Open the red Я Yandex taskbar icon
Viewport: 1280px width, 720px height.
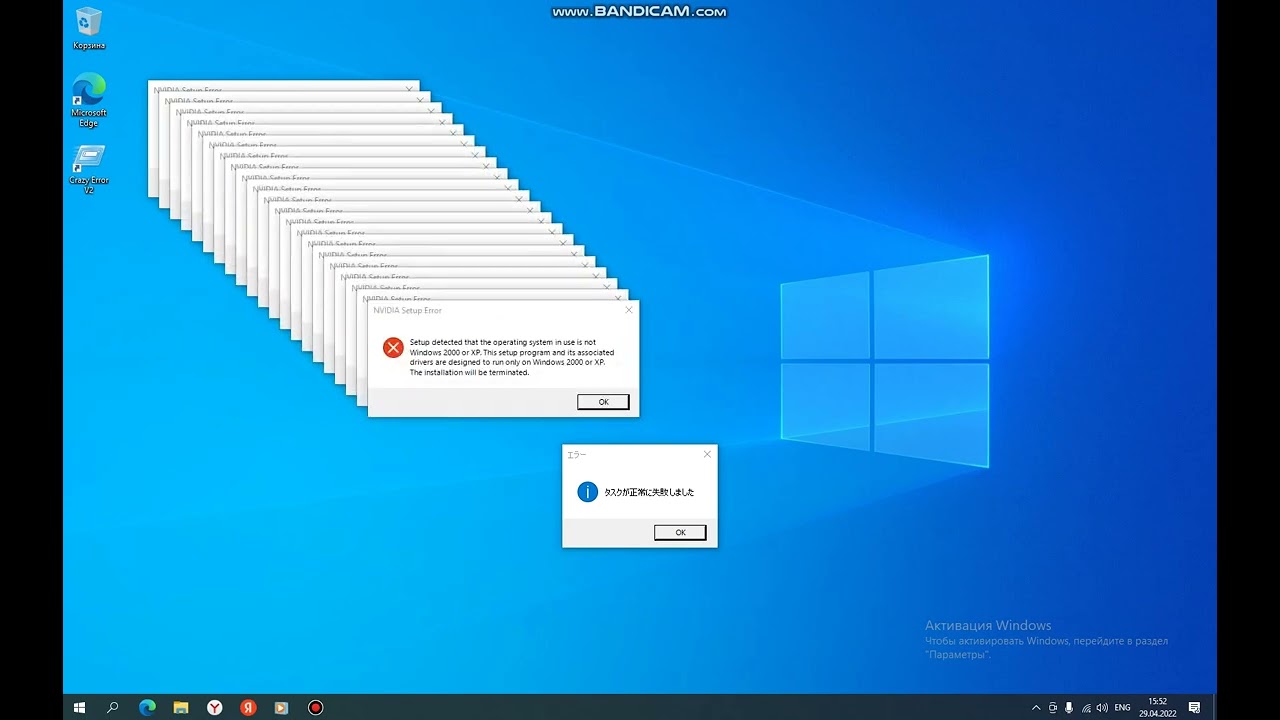[248, 707]
